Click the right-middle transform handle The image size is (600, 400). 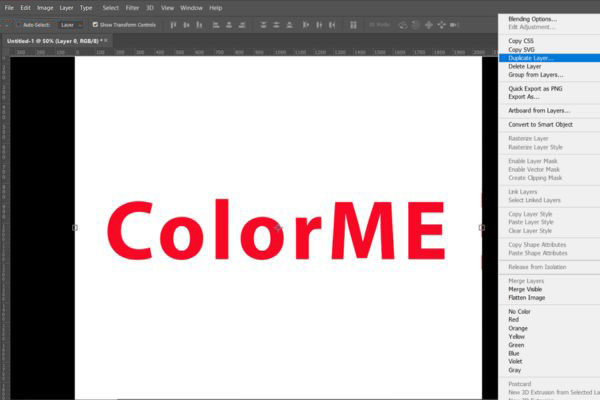pos(482,228)
